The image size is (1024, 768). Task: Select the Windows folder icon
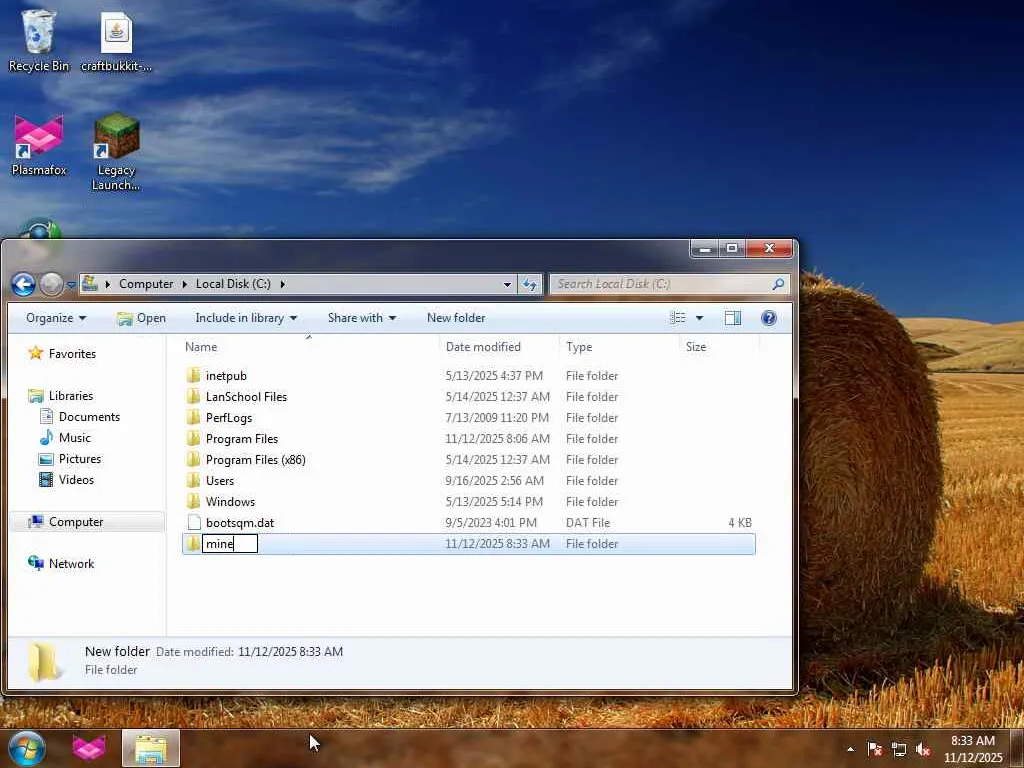pyautogui.click(x=193, y=502)
